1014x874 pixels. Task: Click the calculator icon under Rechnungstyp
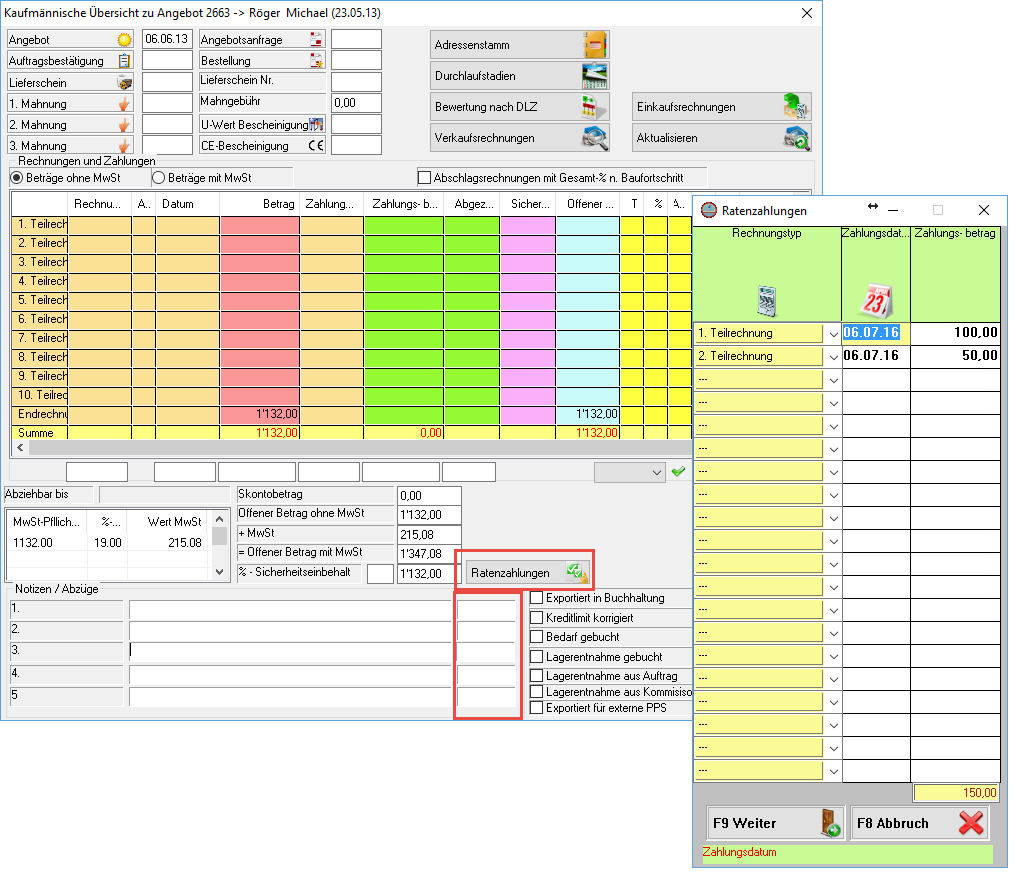click(x=767, y=300)
